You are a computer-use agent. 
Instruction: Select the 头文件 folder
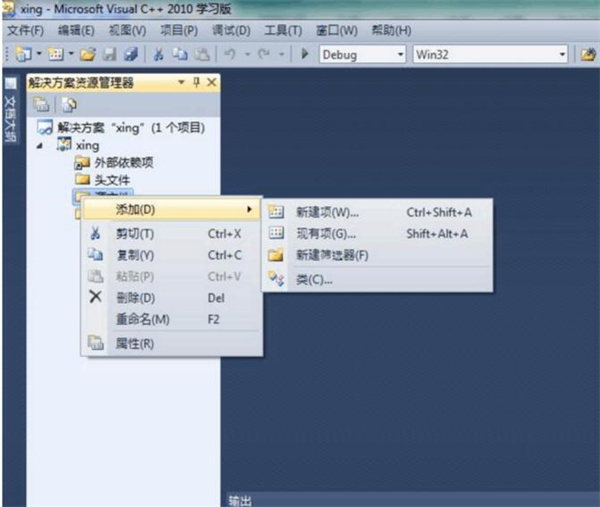click(102, 179)
